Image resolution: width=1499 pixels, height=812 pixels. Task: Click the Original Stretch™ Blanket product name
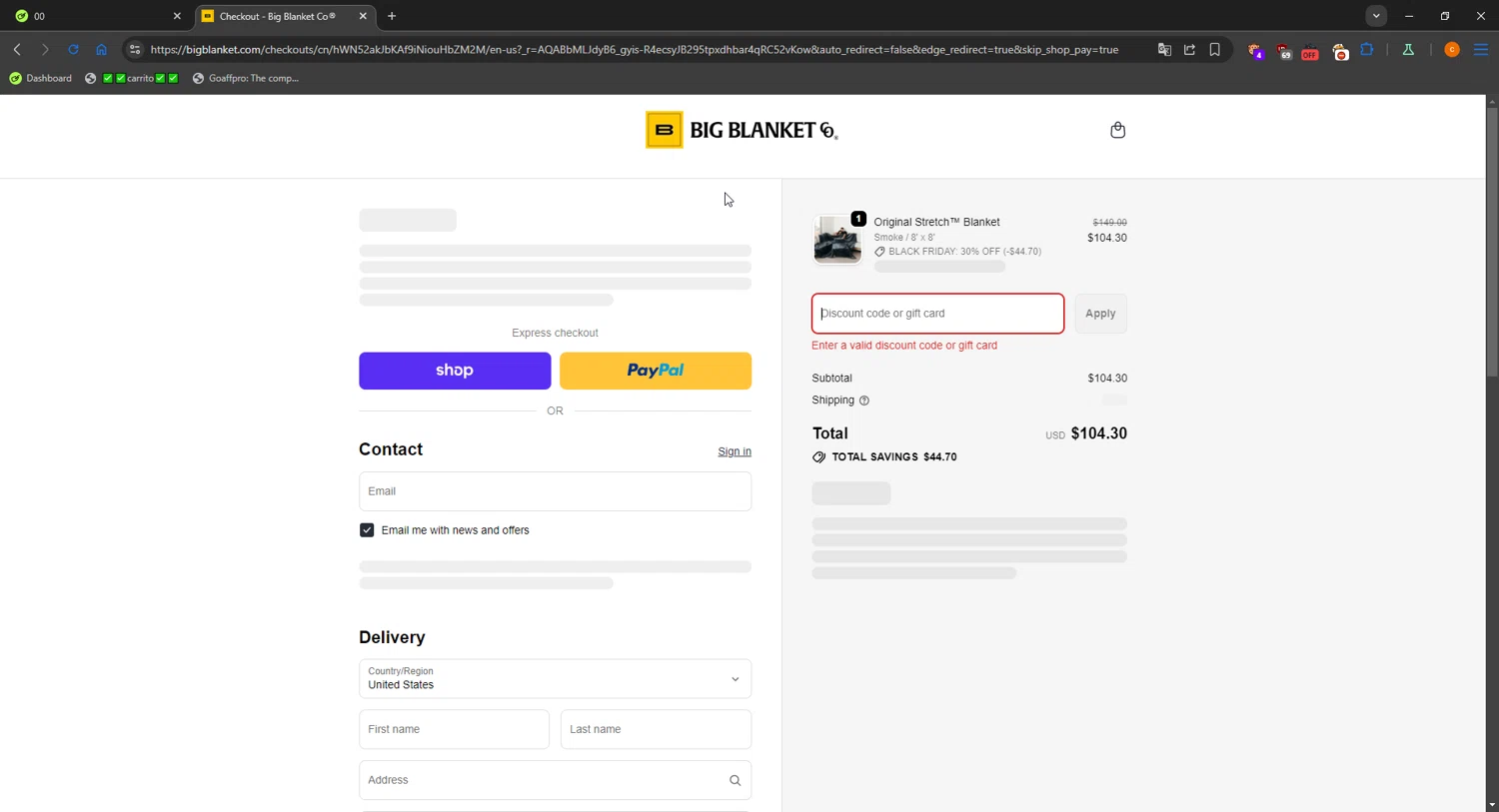[936, 222]
